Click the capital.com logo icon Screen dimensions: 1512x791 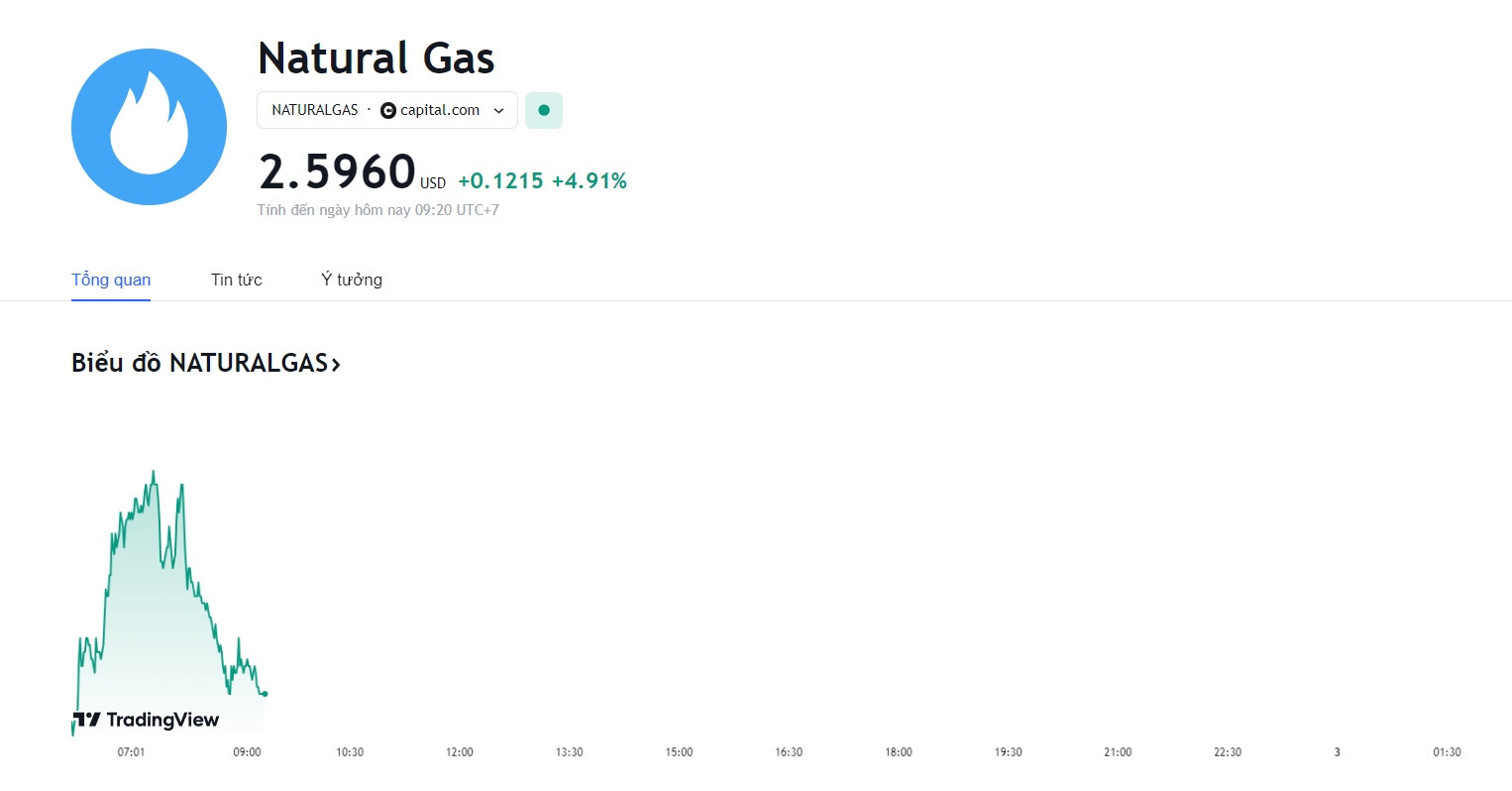[388, 110]
